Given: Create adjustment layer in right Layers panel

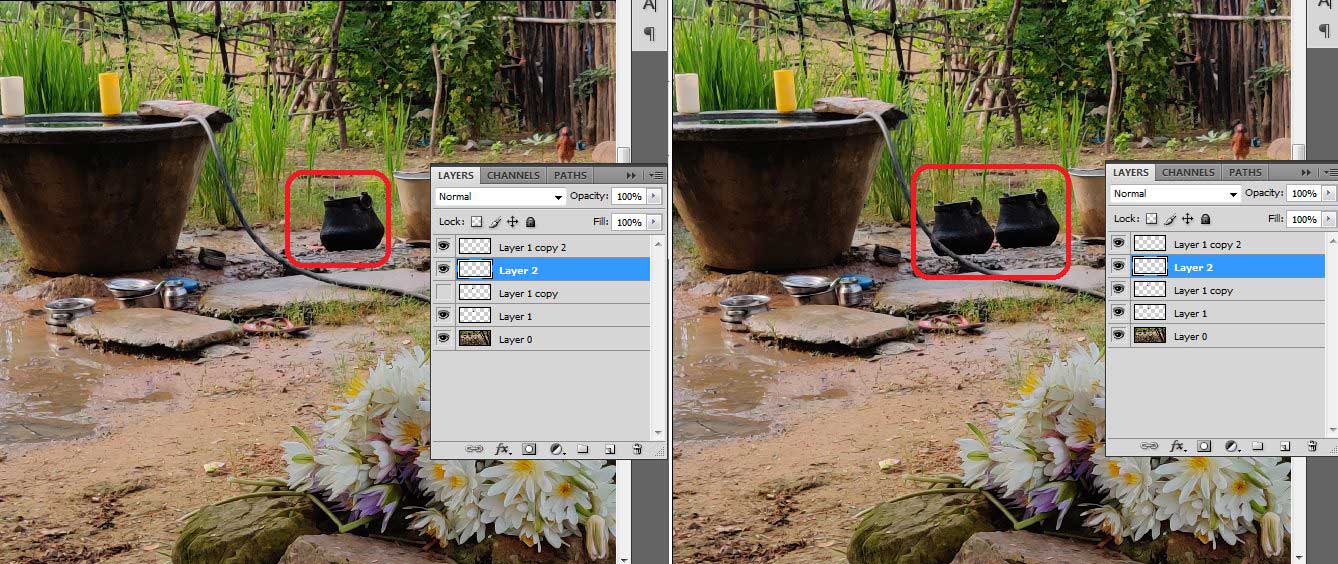Looking at the screenshot, I should 1232,446.
